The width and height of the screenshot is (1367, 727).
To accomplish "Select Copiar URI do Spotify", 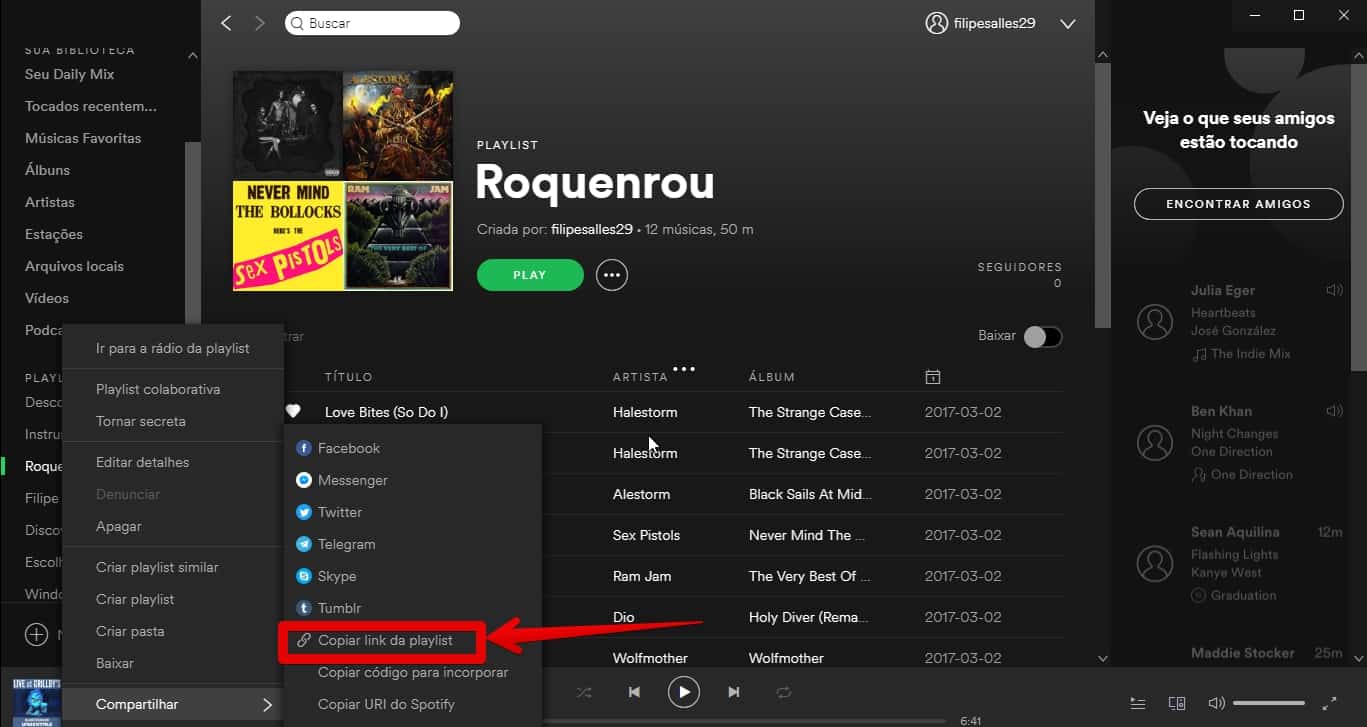I will (386, 704).
